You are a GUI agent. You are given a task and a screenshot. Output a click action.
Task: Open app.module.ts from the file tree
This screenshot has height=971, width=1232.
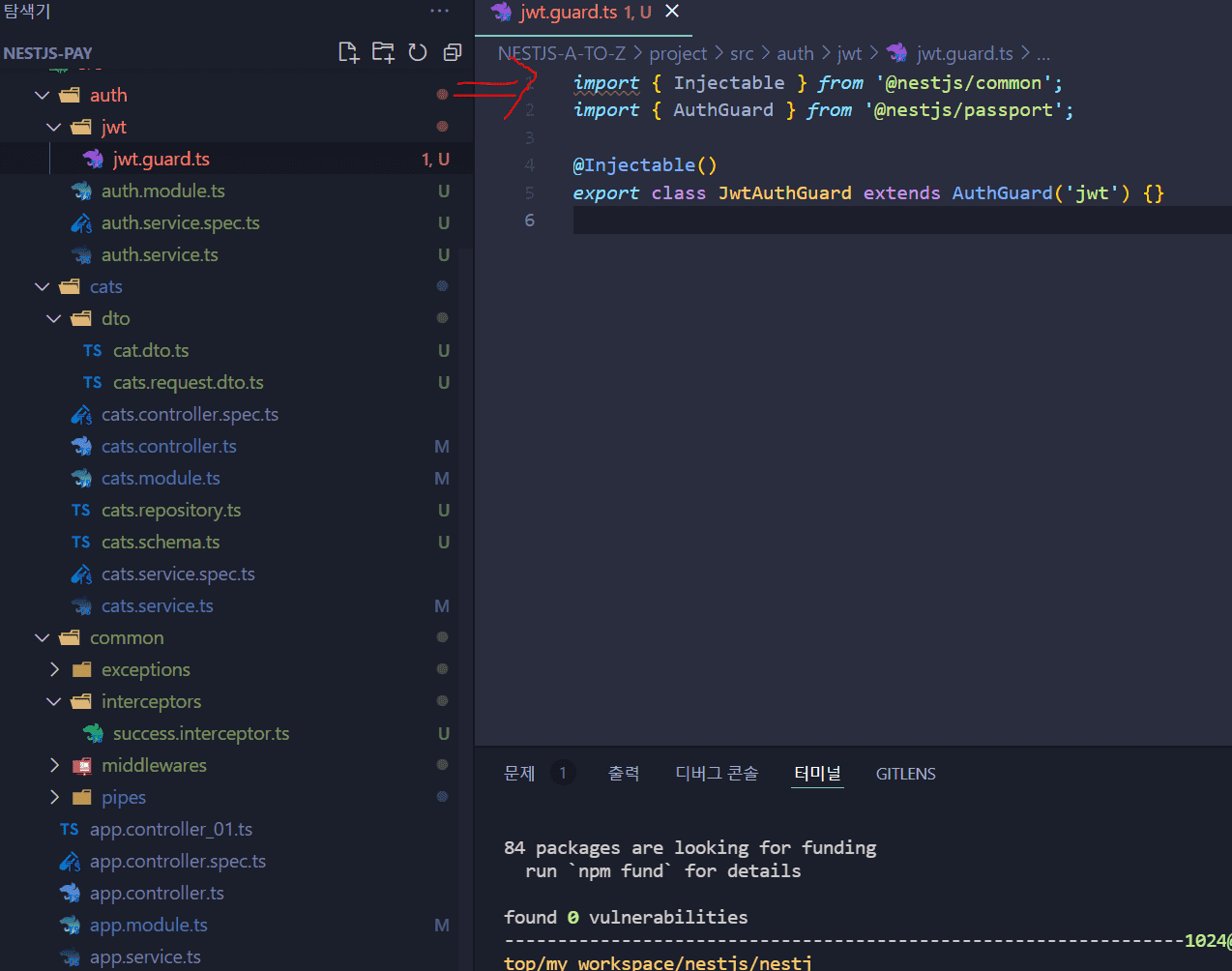point(149,925)
